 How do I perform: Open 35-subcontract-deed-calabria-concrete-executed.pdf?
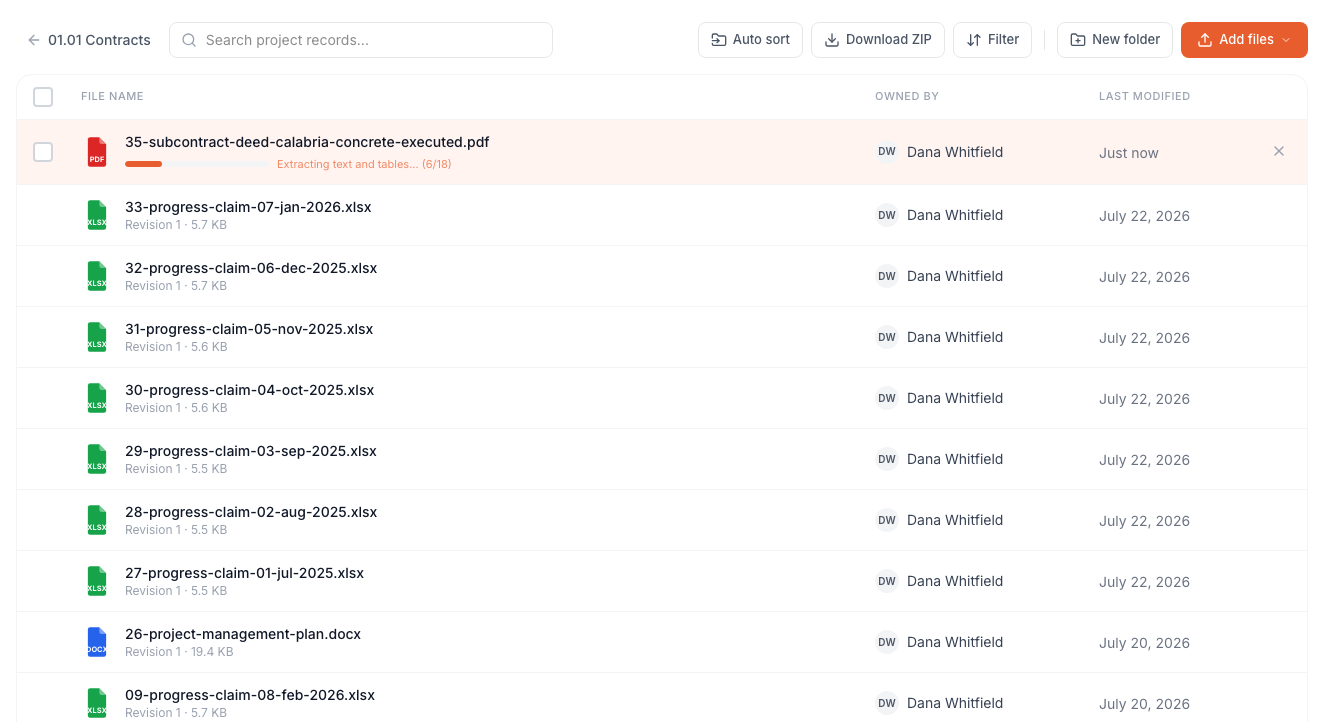pos(307,143)
